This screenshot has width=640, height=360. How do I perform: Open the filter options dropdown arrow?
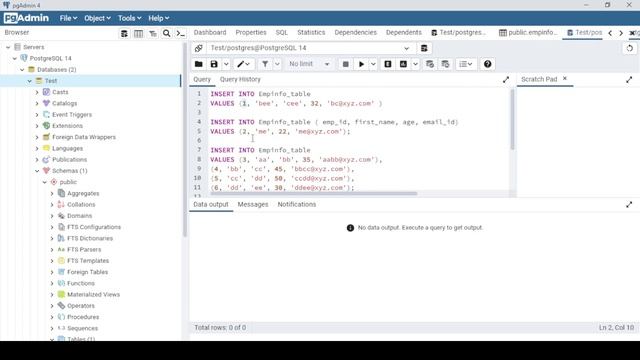pyautogui.click(x=277, y=64)
